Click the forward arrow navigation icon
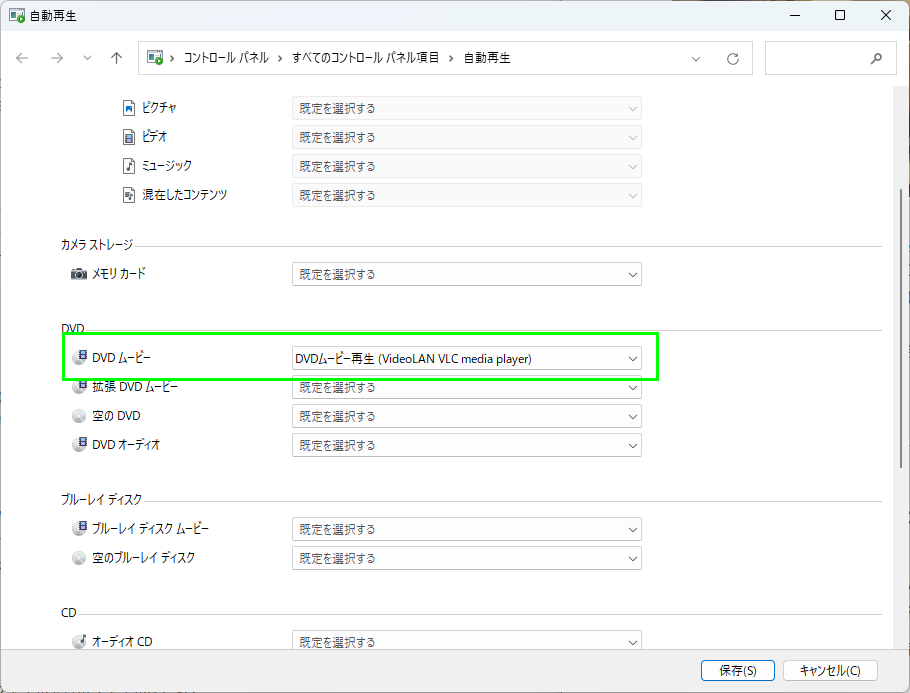This screenshot has width=910, height=693. pos(57,58)
